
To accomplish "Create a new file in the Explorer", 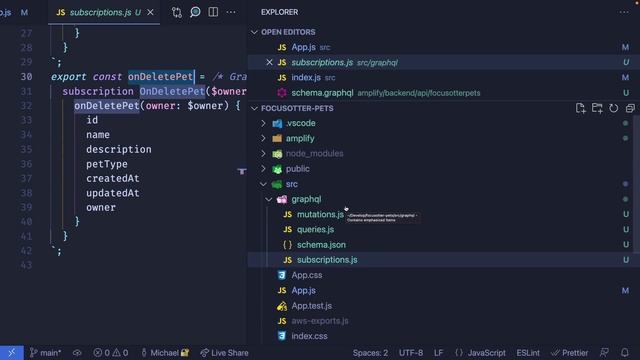I will click(580, 108).
